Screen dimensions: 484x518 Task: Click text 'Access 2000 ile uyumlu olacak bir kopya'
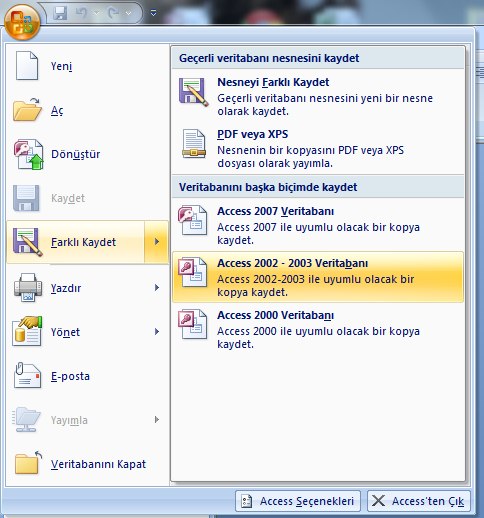[318, 331]
